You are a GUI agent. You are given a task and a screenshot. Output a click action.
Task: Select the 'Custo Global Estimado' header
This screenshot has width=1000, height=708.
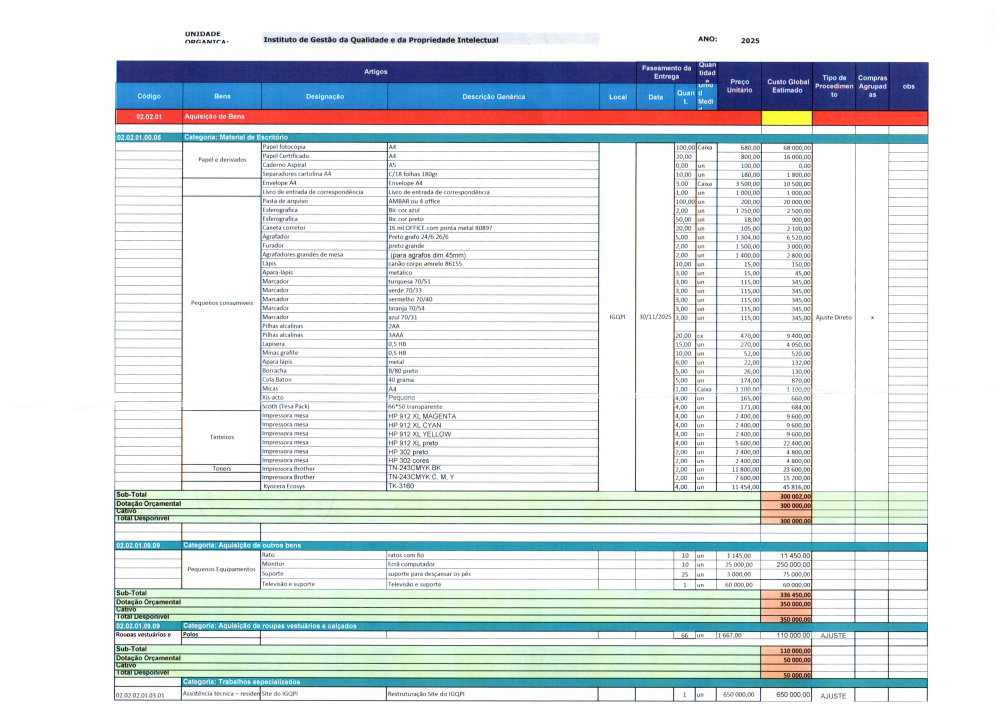787,86
